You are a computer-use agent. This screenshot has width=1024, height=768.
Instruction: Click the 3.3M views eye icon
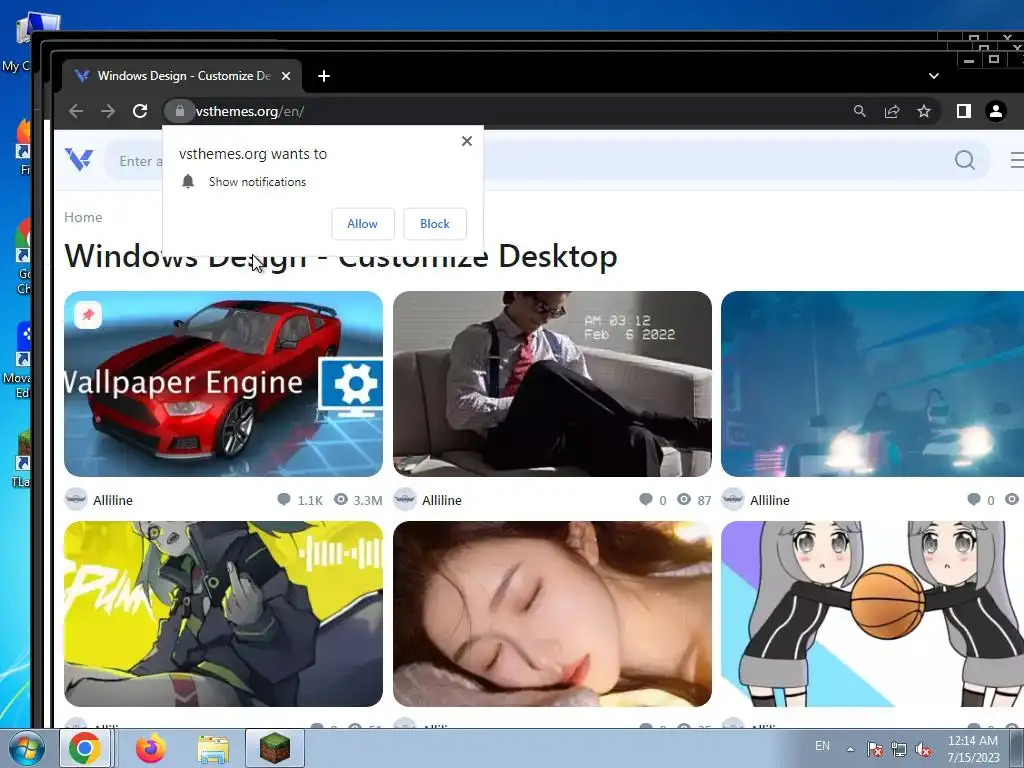click(341, 500)
